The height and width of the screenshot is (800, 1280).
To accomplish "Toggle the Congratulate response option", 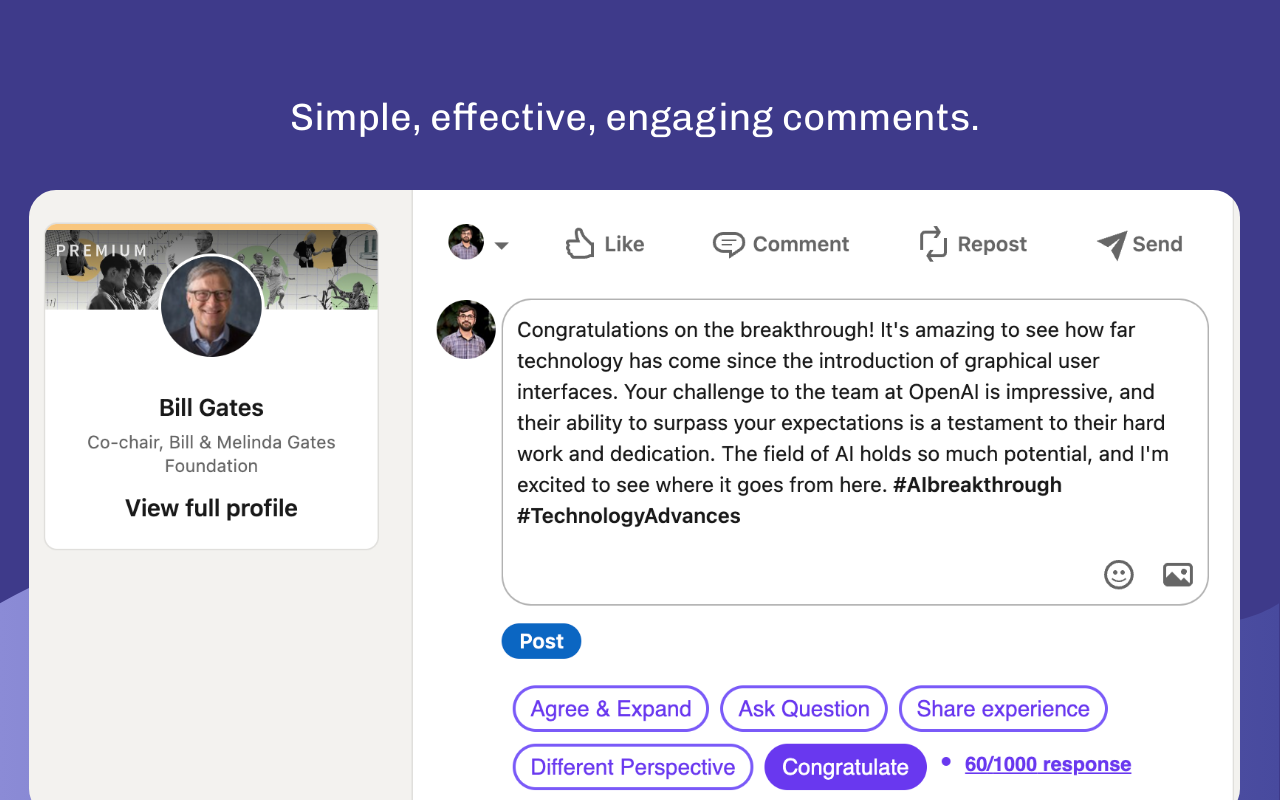I will click(845, 767).
